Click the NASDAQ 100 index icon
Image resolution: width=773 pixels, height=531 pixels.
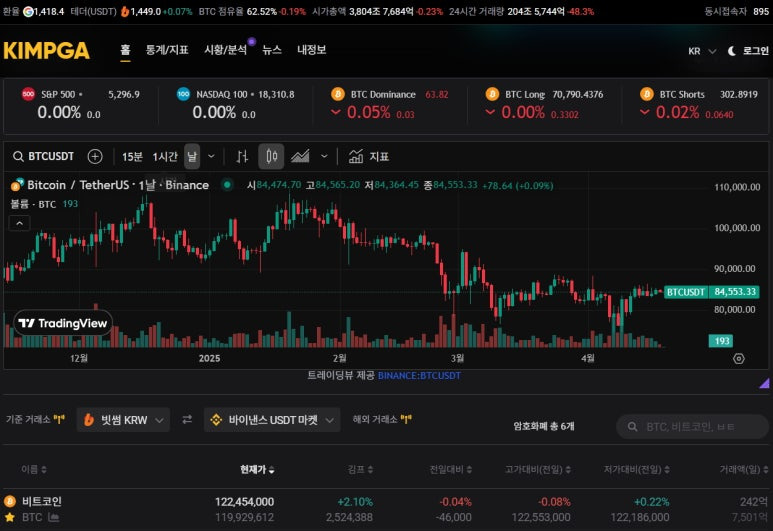tap(183, 94)
